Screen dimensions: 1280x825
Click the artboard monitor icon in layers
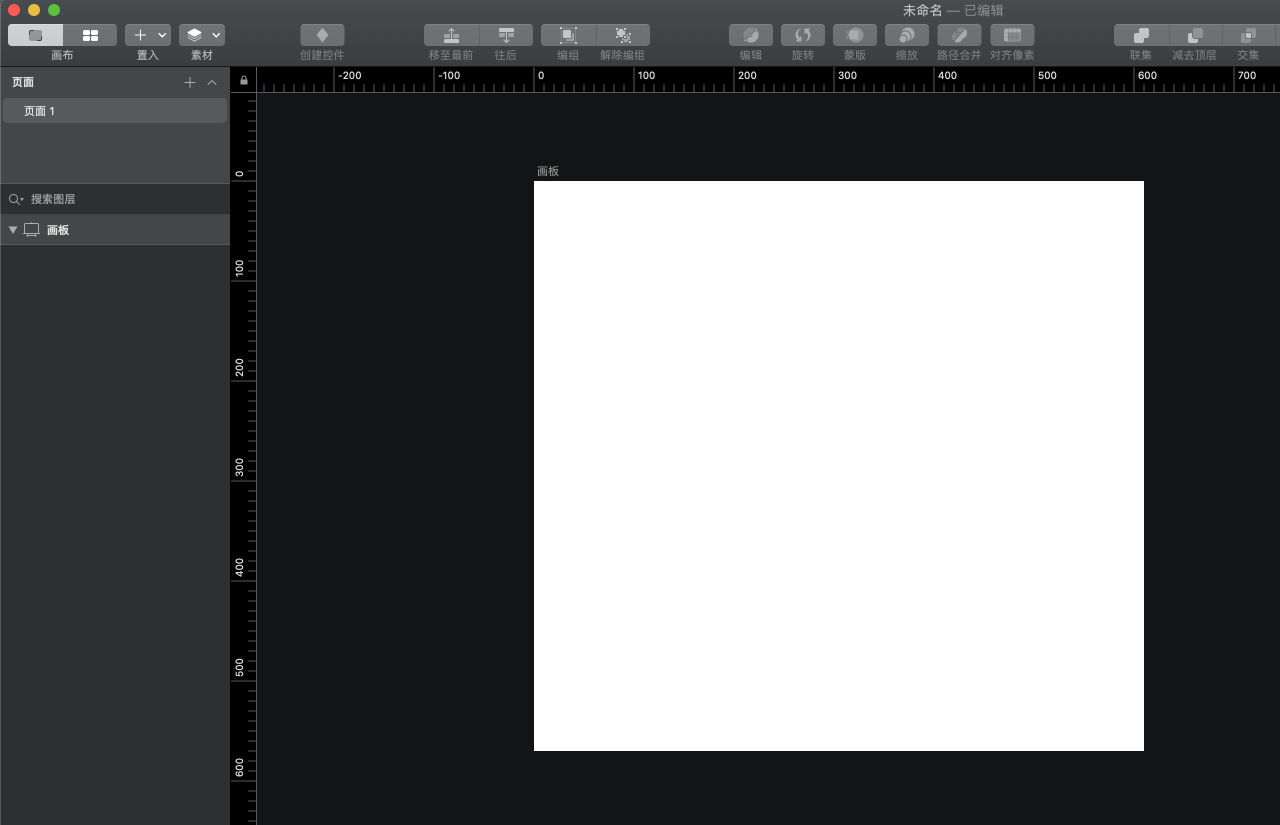point(31,230)
